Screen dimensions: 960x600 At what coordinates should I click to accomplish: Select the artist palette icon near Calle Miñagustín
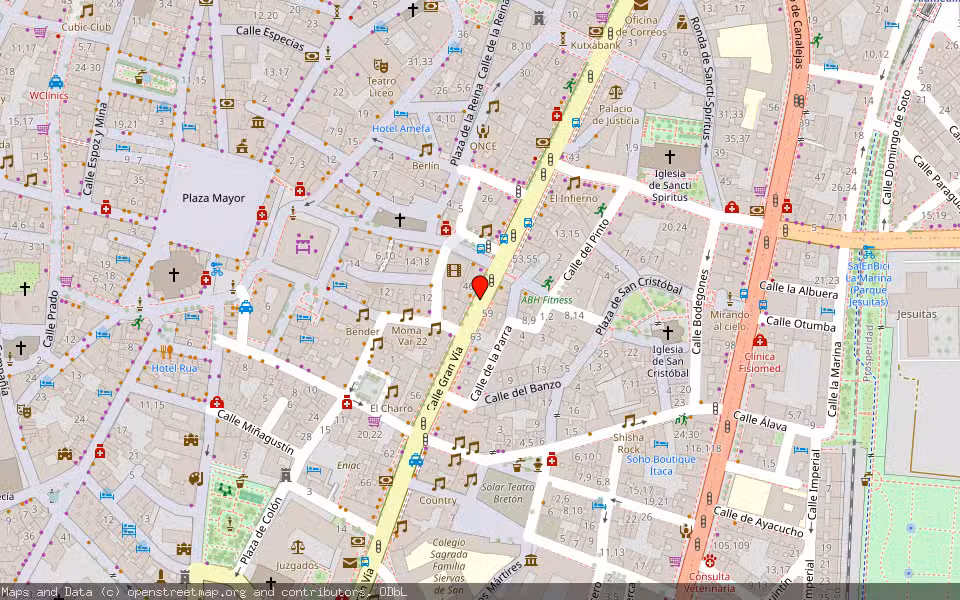pos(195,478)
